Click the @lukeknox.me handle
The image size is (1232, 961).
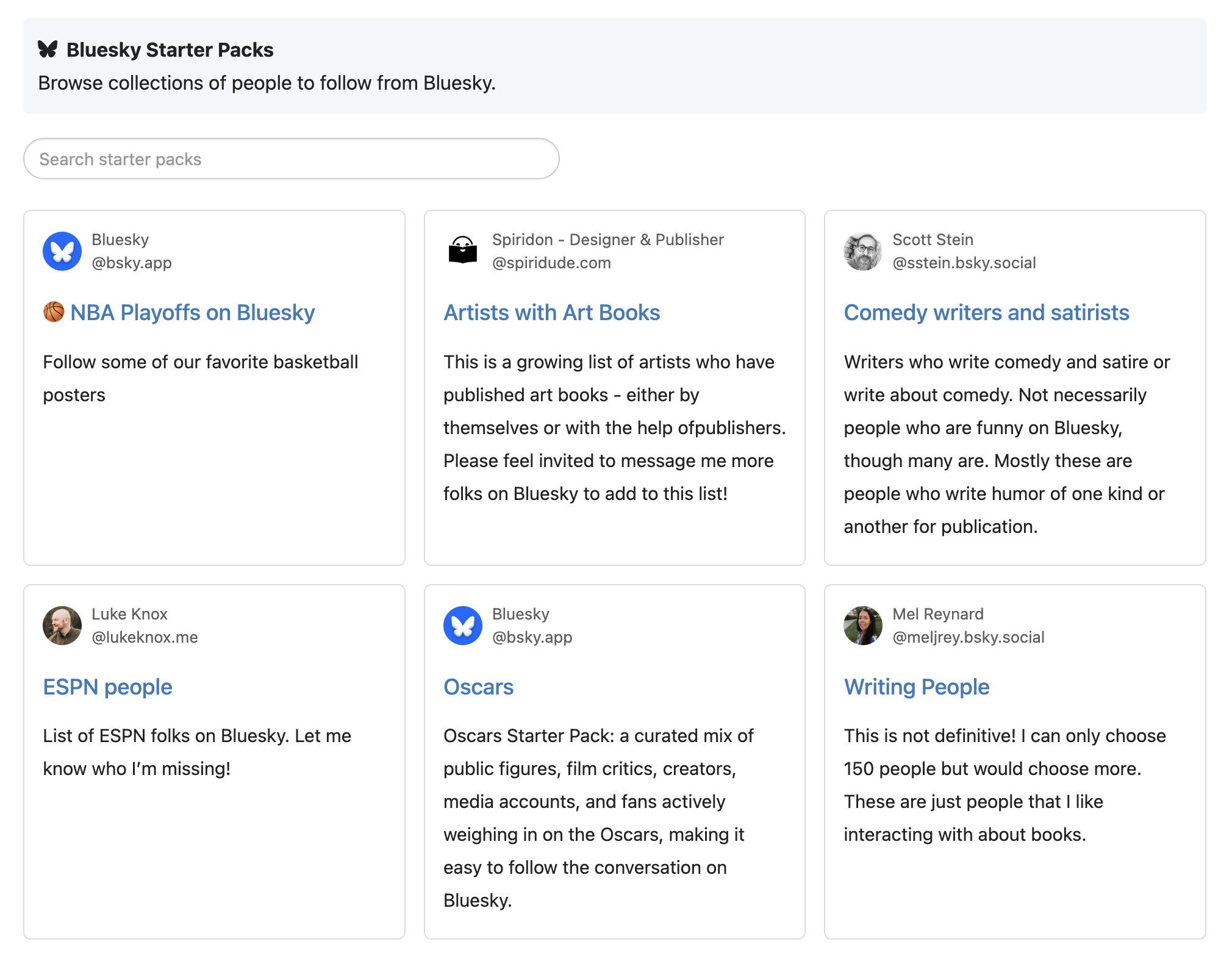145,637
